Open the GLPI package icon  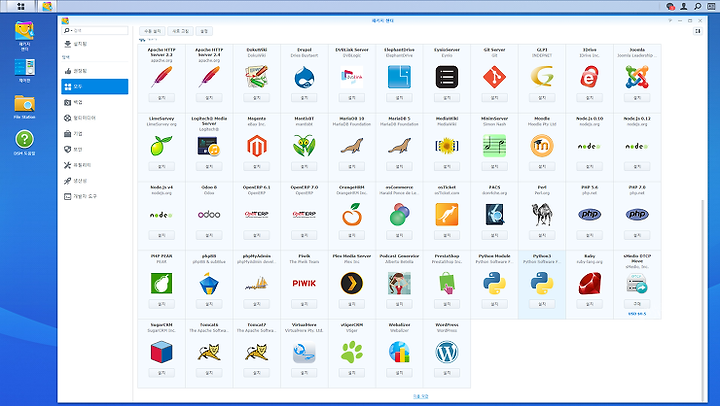pyautogui.click(x=542, y=77)
